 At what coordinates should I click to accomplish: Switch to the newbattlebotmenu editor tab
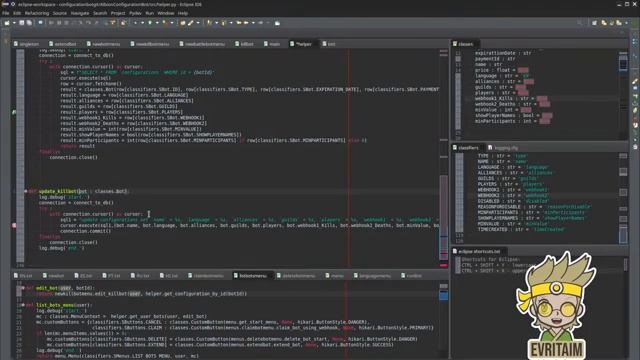coord(202,44)
